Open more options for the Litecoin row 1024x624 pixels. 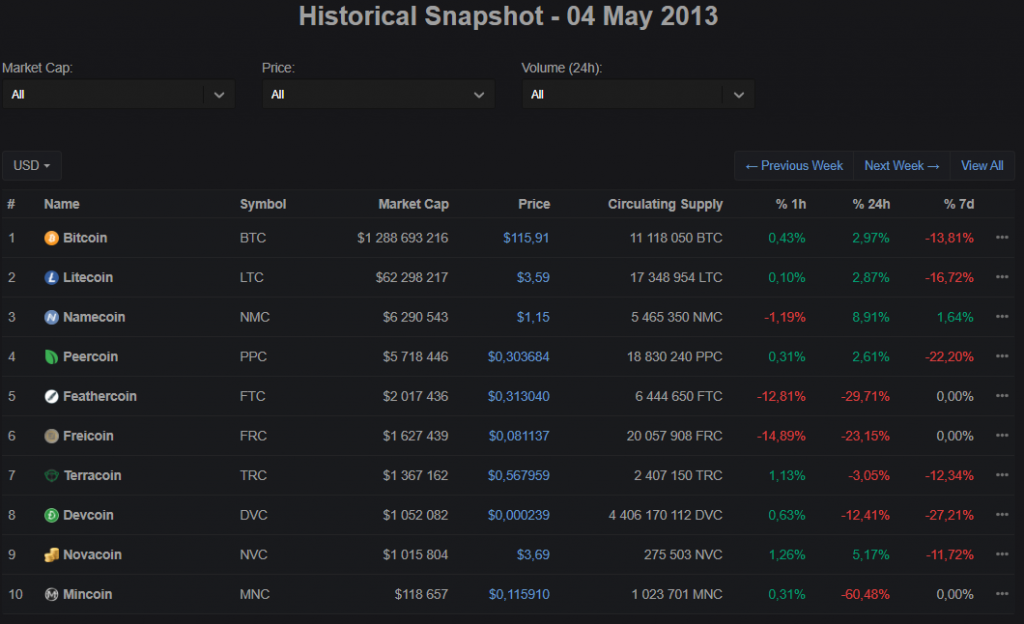[x=1001, y=277]
